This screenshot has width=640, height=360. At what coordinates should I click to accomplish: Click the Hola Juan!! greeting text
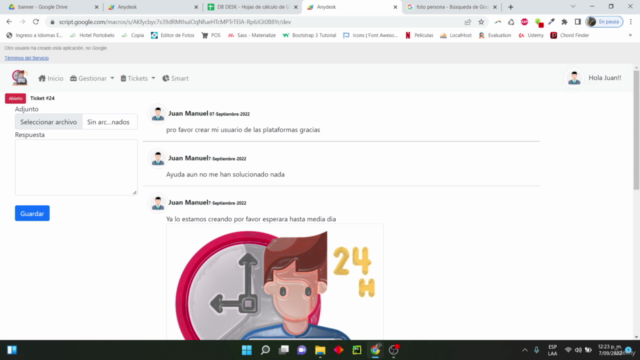click(x=604, y=78)
